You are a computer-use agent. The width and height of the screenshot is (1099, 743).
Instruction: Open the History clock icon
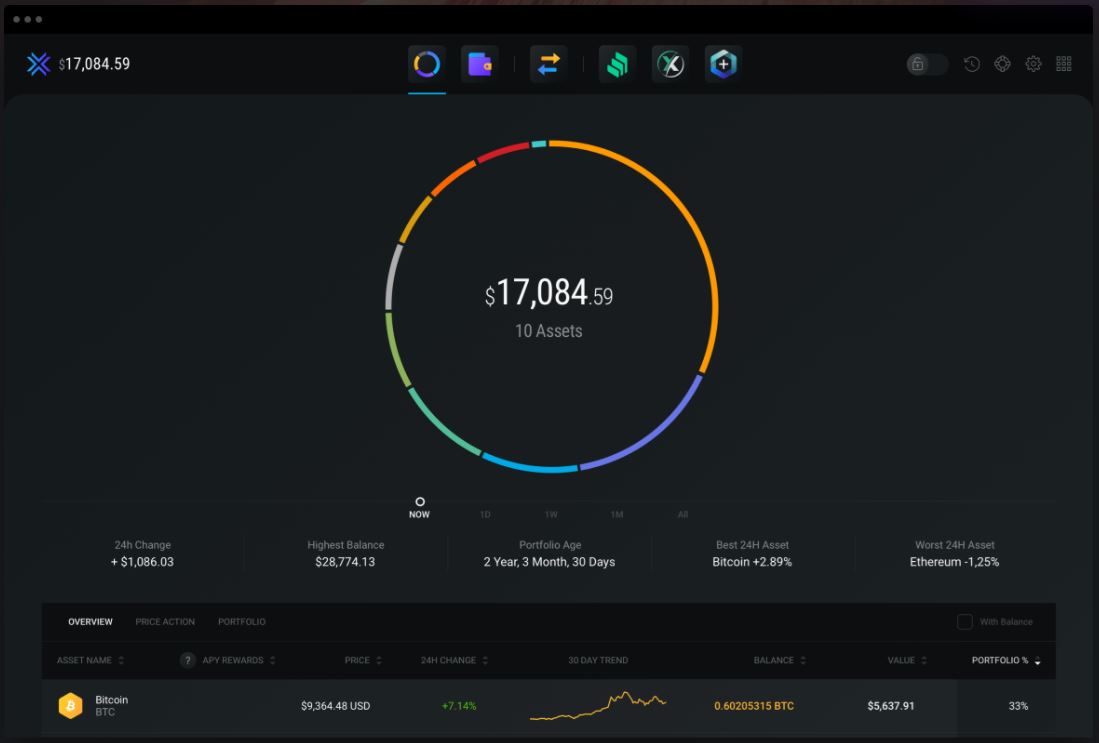click(972, 64)
